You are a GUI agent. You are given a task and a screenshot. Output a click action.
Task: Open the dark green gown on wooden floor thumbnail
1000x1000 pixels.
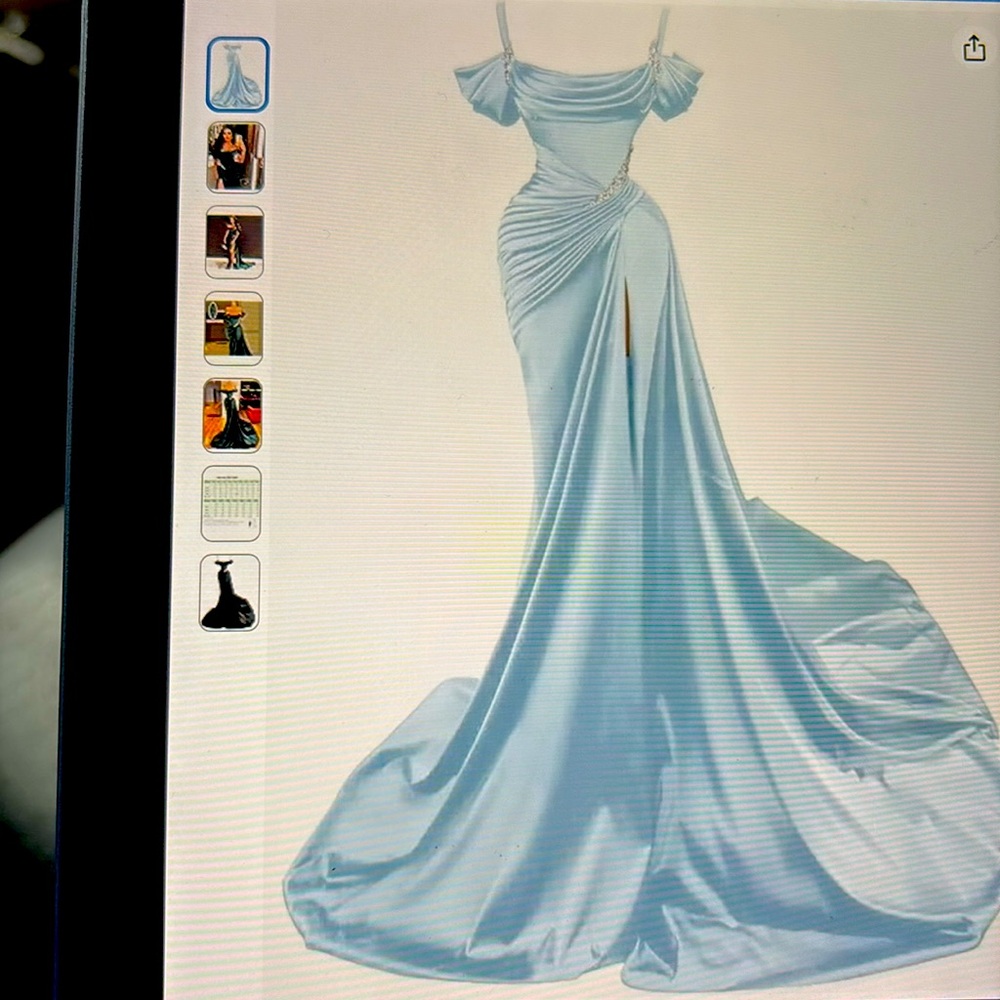coord(232,415)
